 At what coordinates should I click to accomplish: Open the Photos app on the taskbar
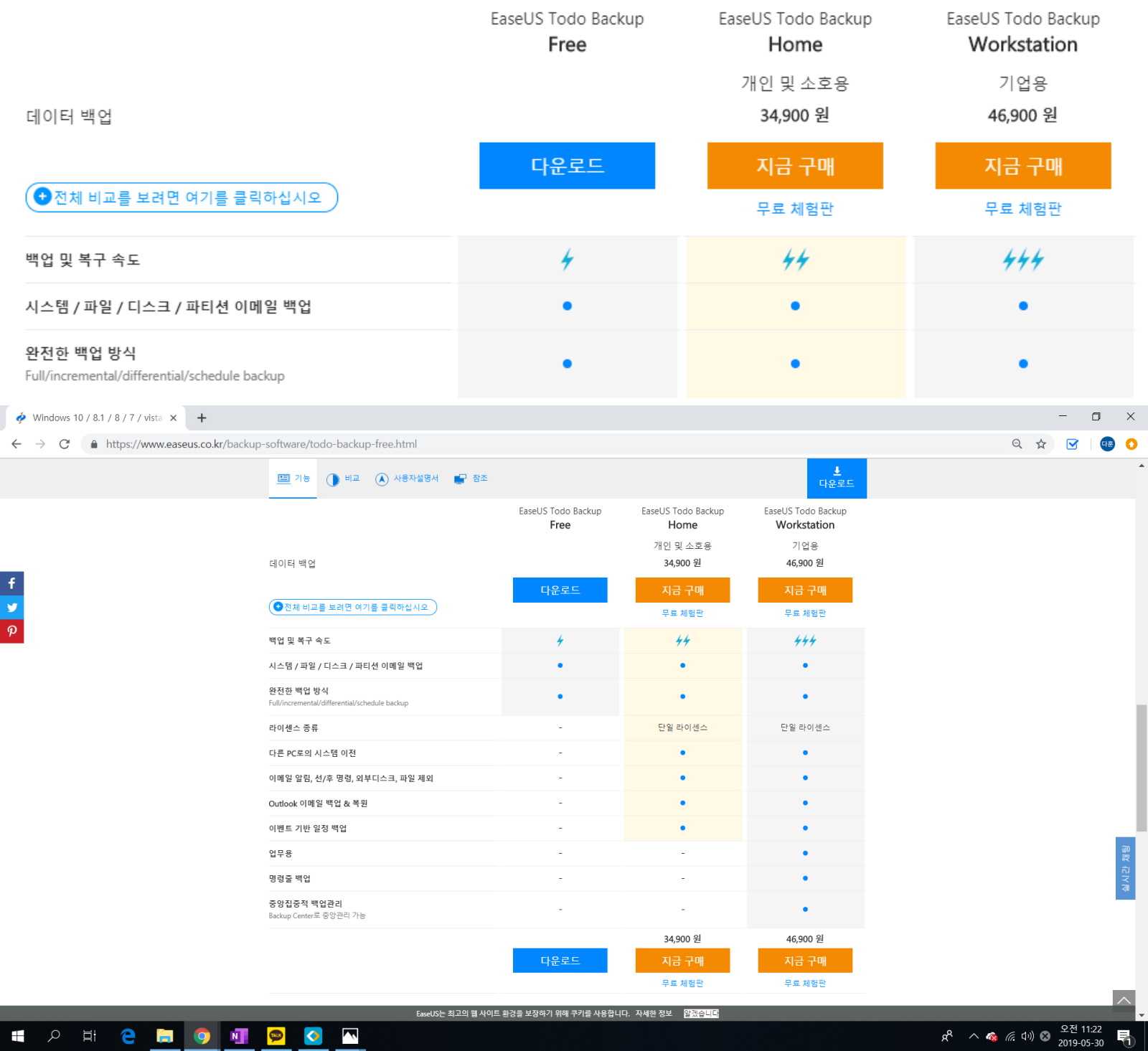[350, 1036]
